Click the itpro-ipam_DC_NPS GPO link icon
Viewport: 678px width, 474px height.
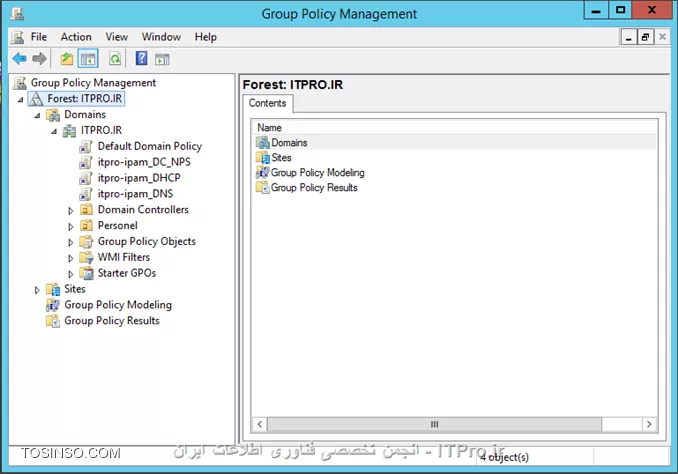click(x=86, y=163)
